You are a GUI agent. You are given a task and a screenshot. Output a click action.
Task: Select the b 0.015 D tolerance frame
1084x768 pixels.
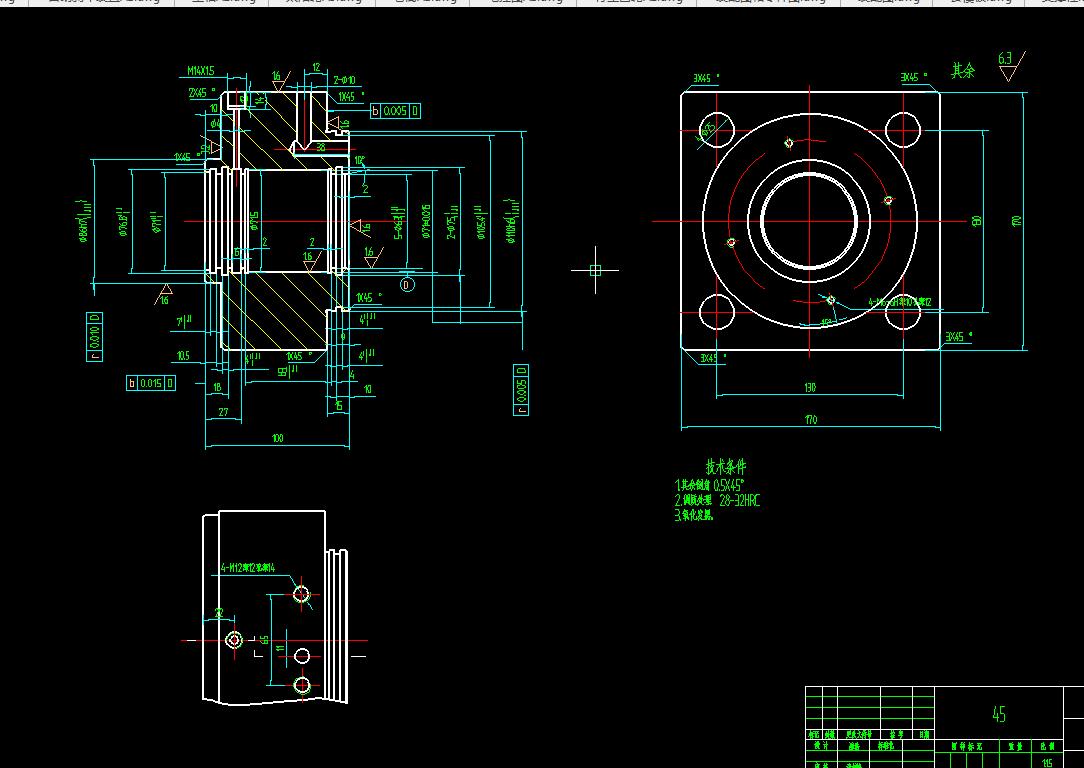[151, 383]
